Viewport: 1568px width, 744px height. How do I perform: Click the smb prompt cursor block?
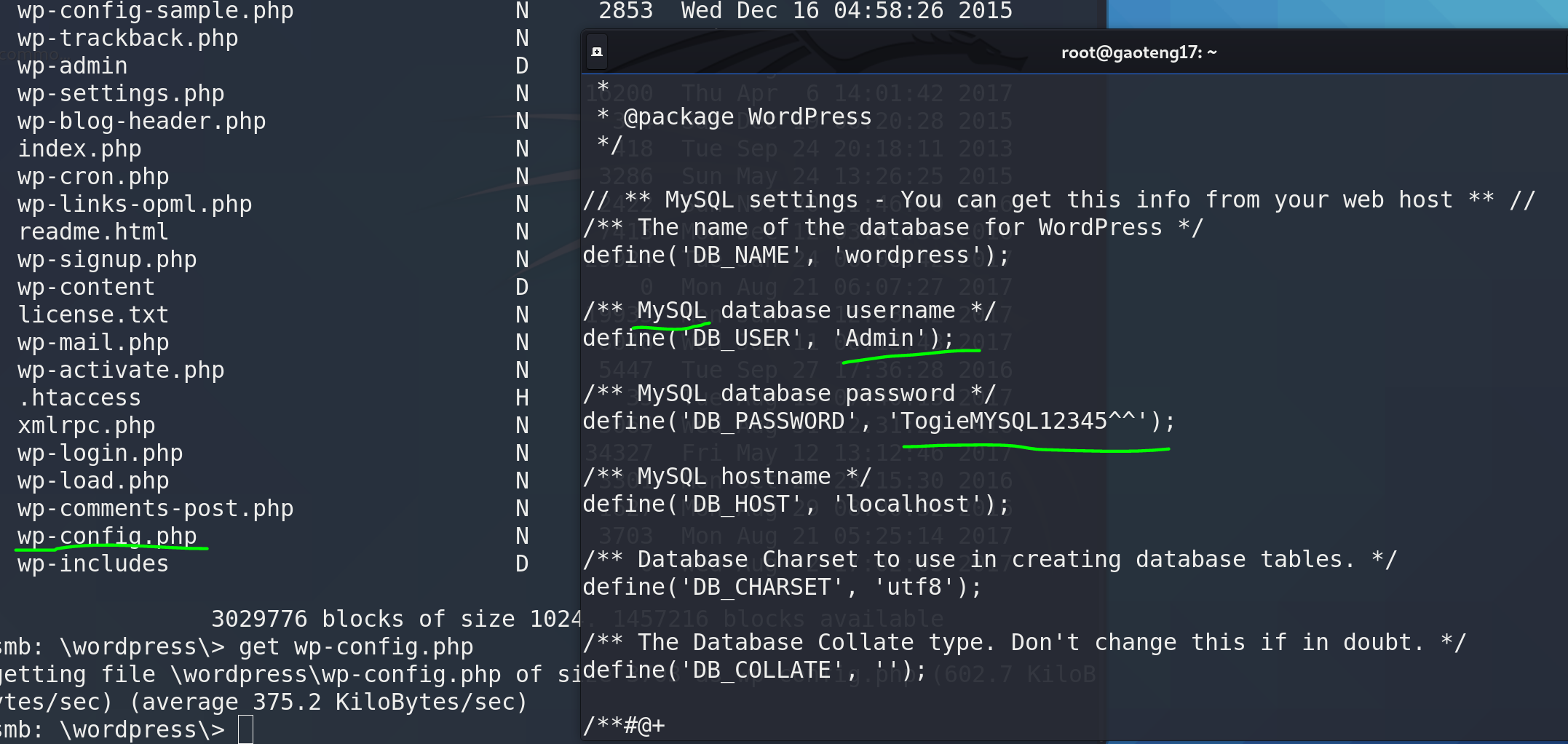(x=246, y=729)
